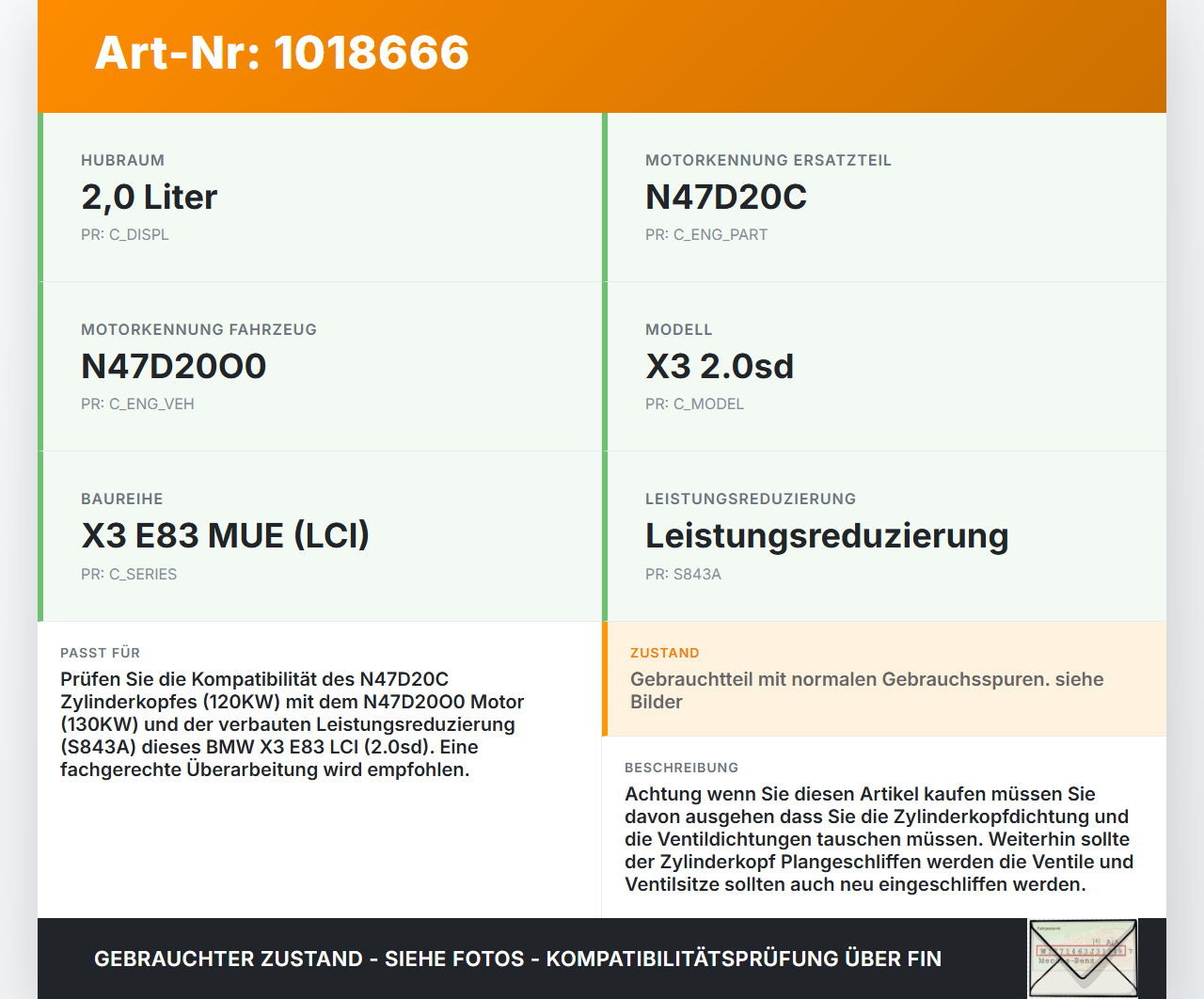Switch to the BESCHREIBUNG section header
This screenshot has height=999, width=1204.
pos(682,767)
